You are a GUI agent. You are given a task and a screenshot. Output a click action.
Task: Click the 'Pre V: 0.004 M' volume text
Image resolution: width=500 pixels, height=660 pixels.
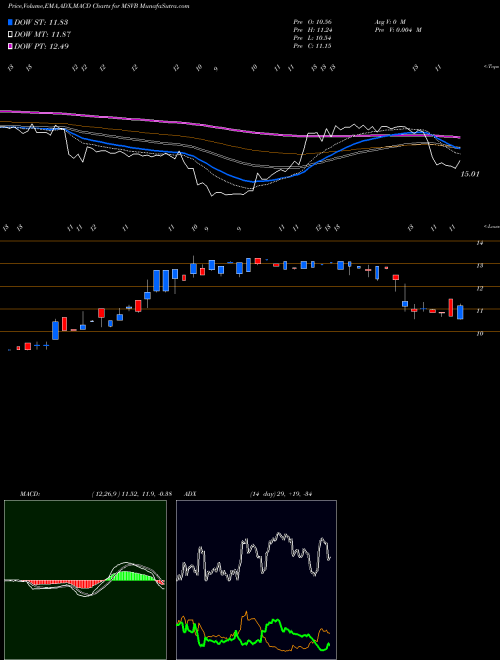pos(398,30)
